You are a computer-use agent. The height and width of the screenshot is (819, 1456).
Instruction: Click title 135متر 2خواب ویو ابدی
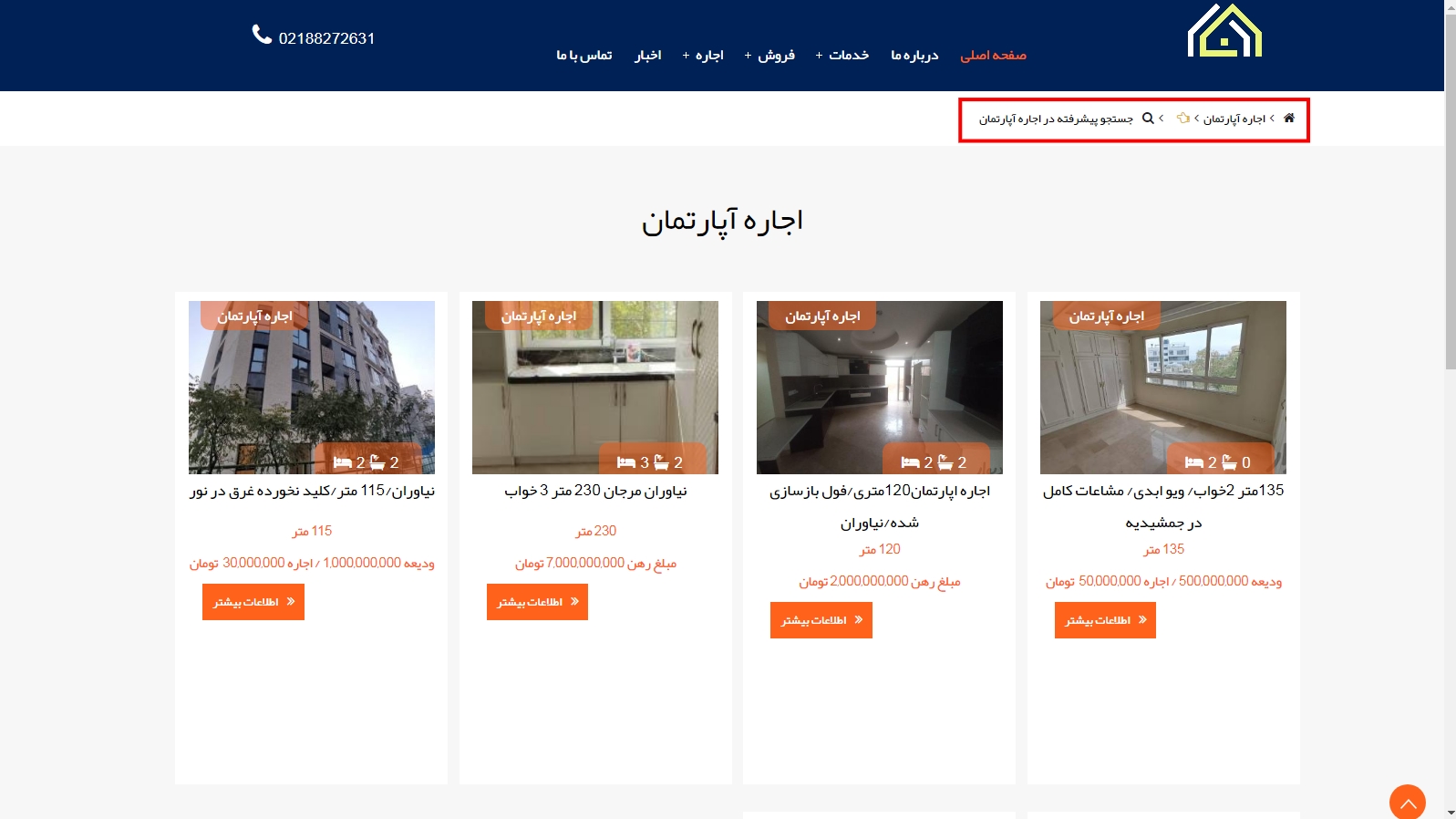point(1163,506)
